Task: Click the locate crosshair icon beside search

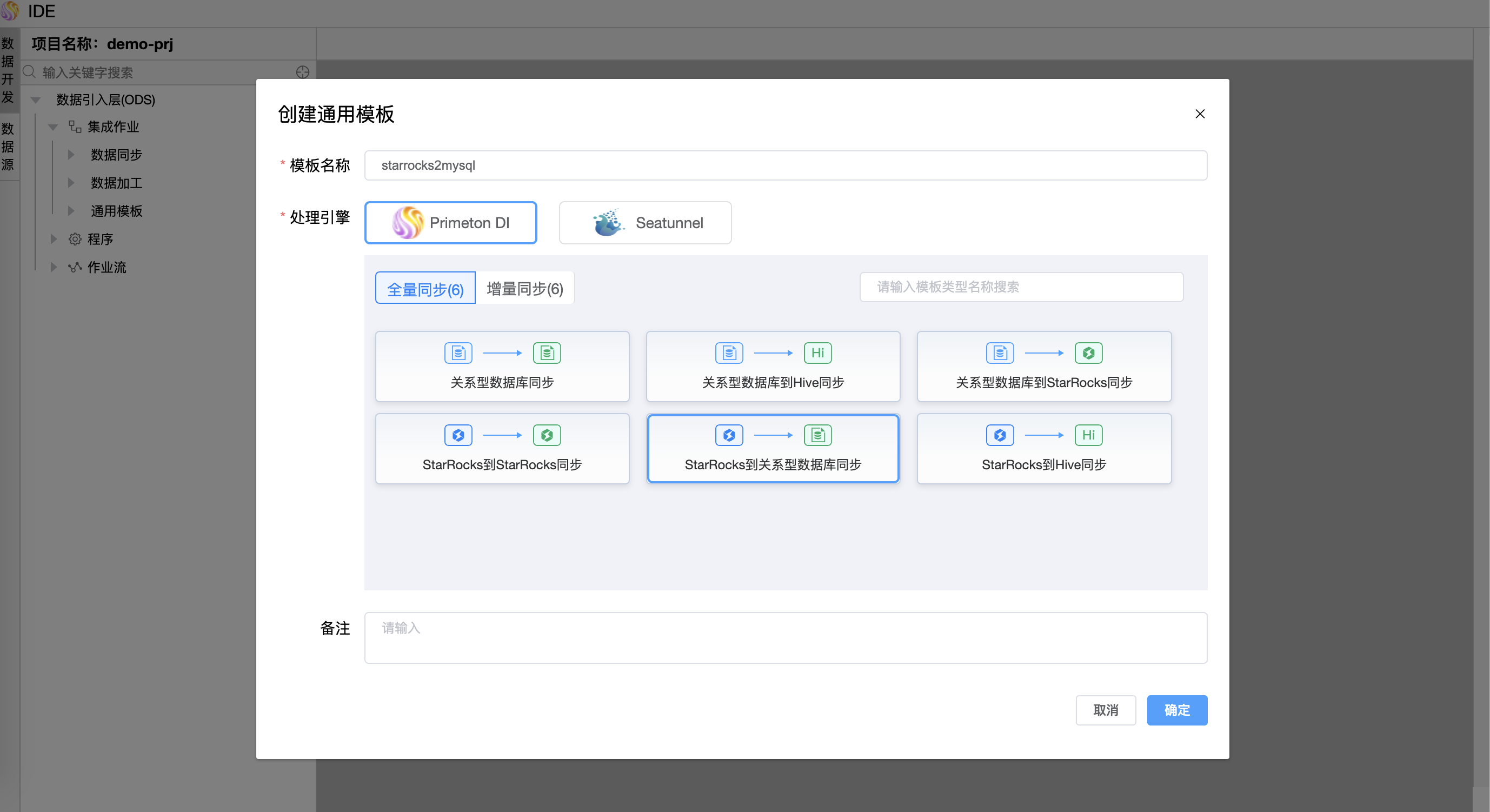Action: (x=303, y=72)
